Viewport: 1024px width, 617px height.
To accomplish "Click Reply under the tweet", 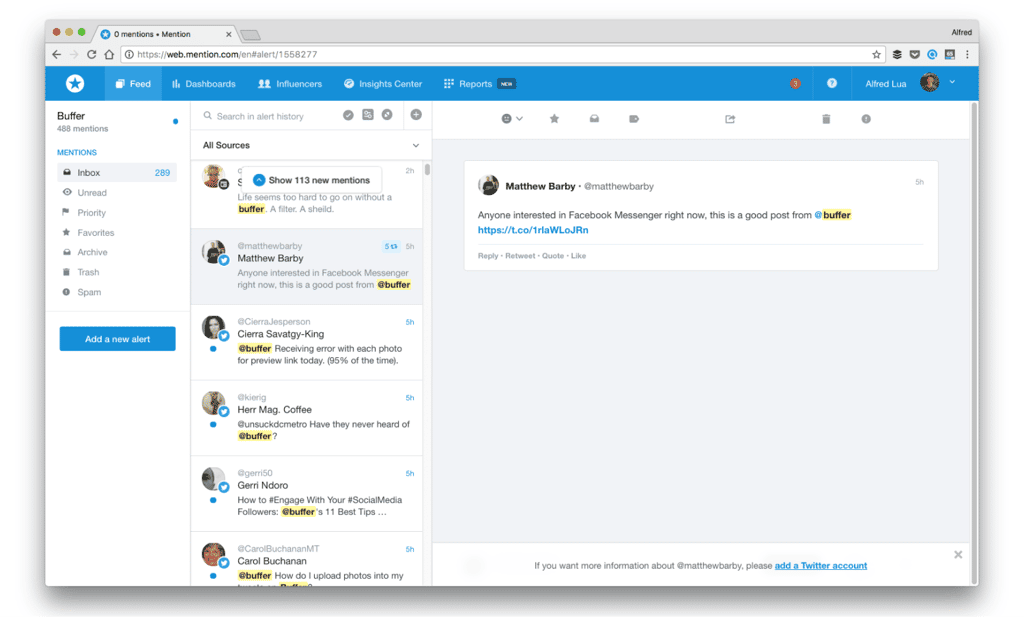I will tap(488, 256).
